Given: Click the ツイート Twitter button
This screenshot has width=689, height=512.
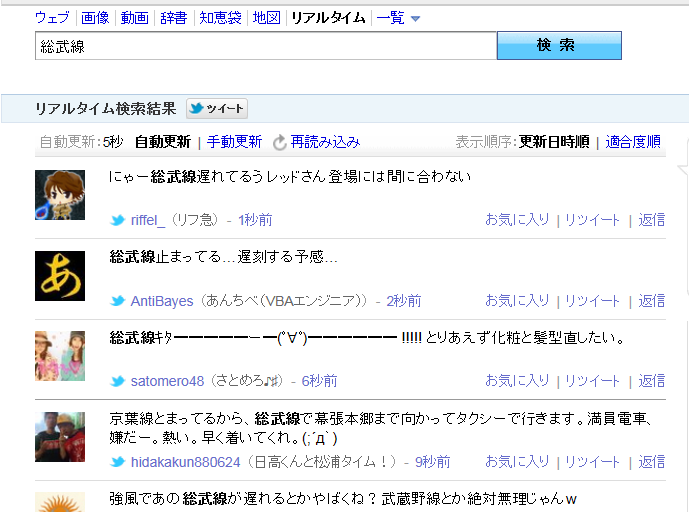Looking at the screenshot, I should pyautogui.click(x=217, y=109).
